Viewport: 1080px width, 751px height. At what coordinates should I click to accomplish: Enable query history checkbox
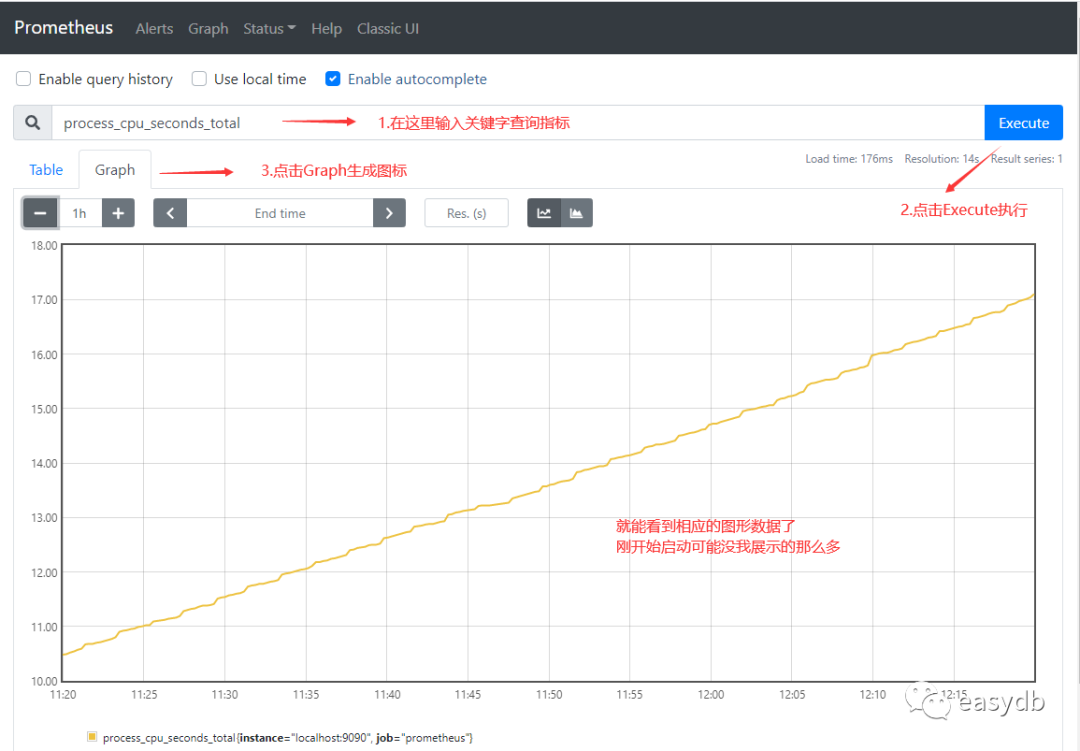pos(23,79)
